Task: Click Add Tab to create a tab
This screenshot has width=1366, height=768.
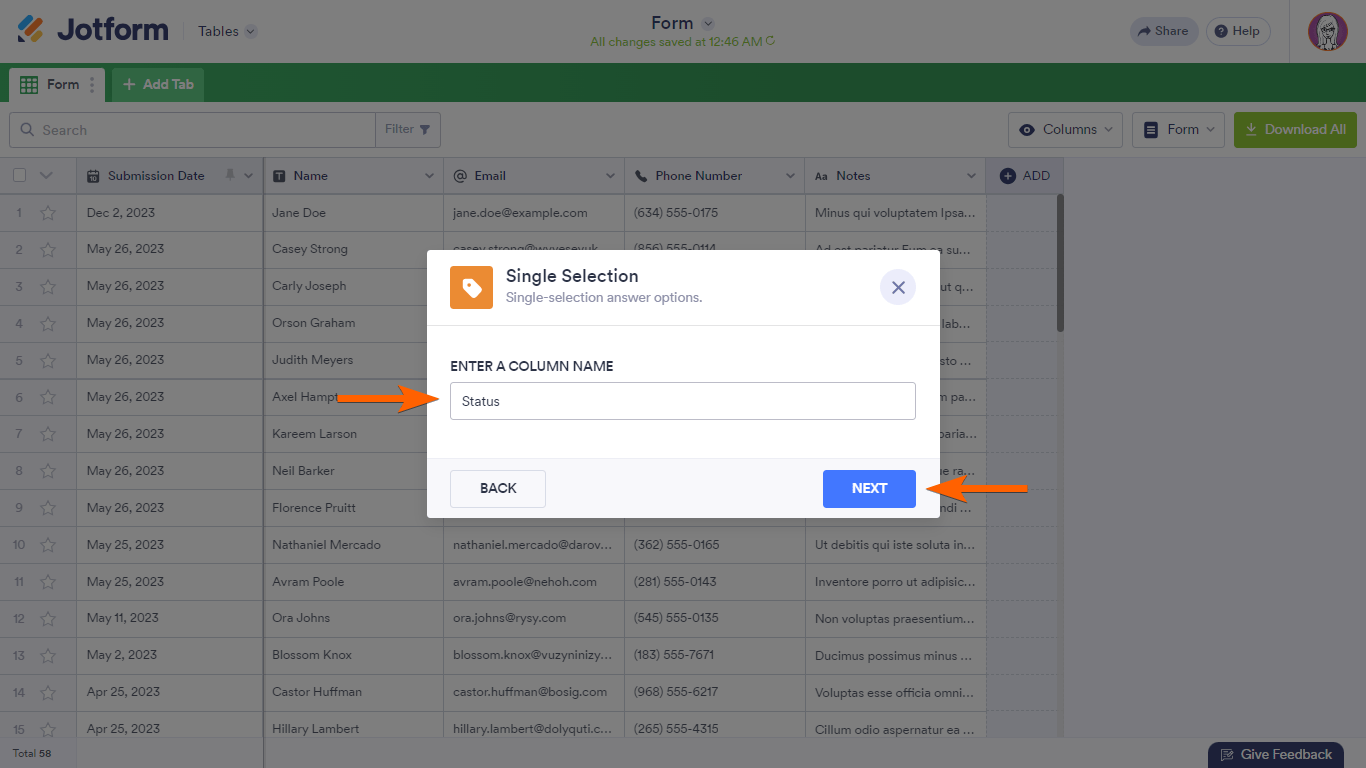Action: [156, 84]
